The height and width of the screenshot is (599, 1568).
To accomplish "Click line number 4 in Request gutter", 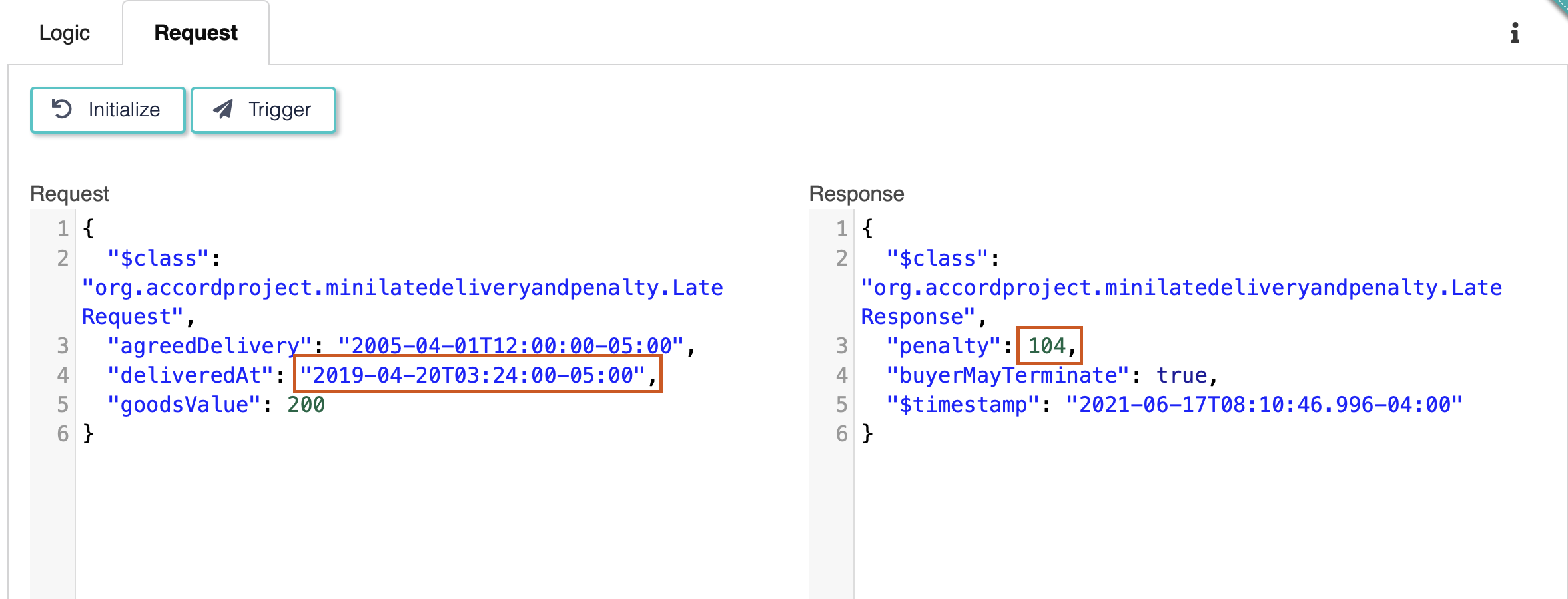I will point(63,375).
